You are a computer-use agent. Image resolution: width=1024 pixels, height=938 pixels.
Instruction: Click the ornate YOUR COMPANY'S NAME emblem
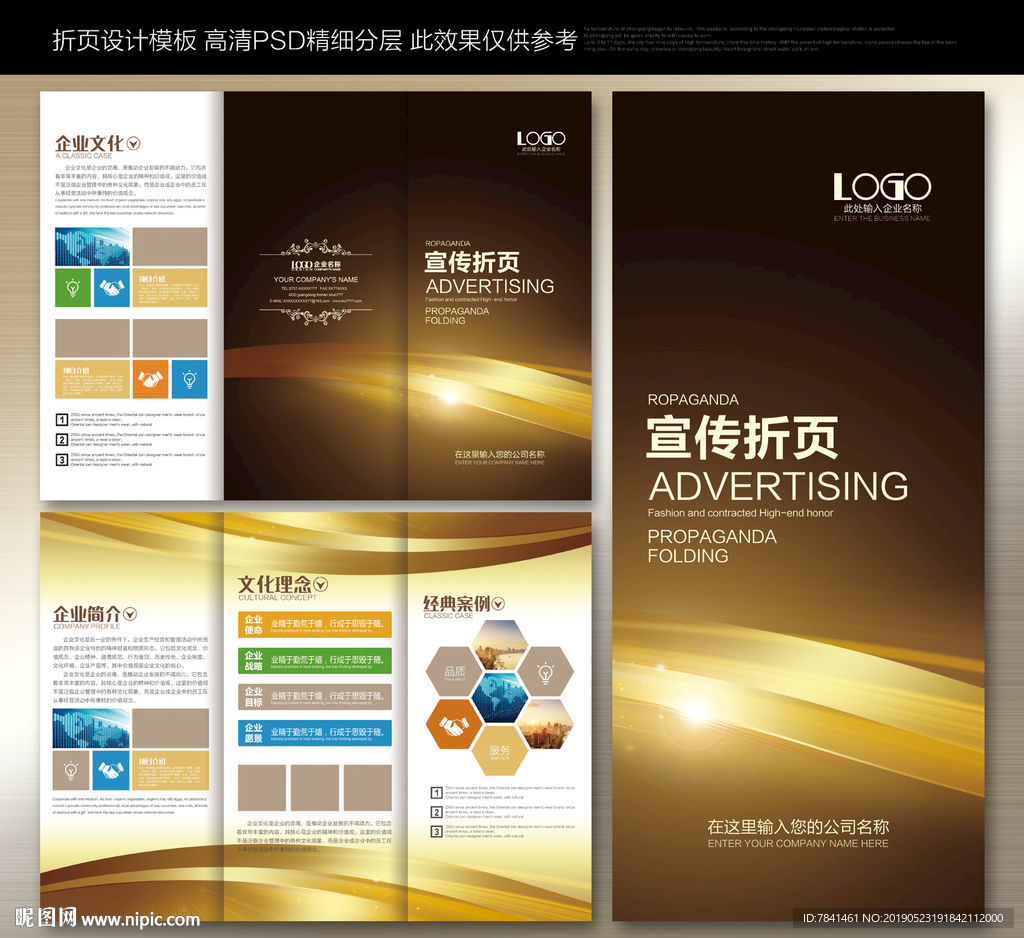[316, 283]
